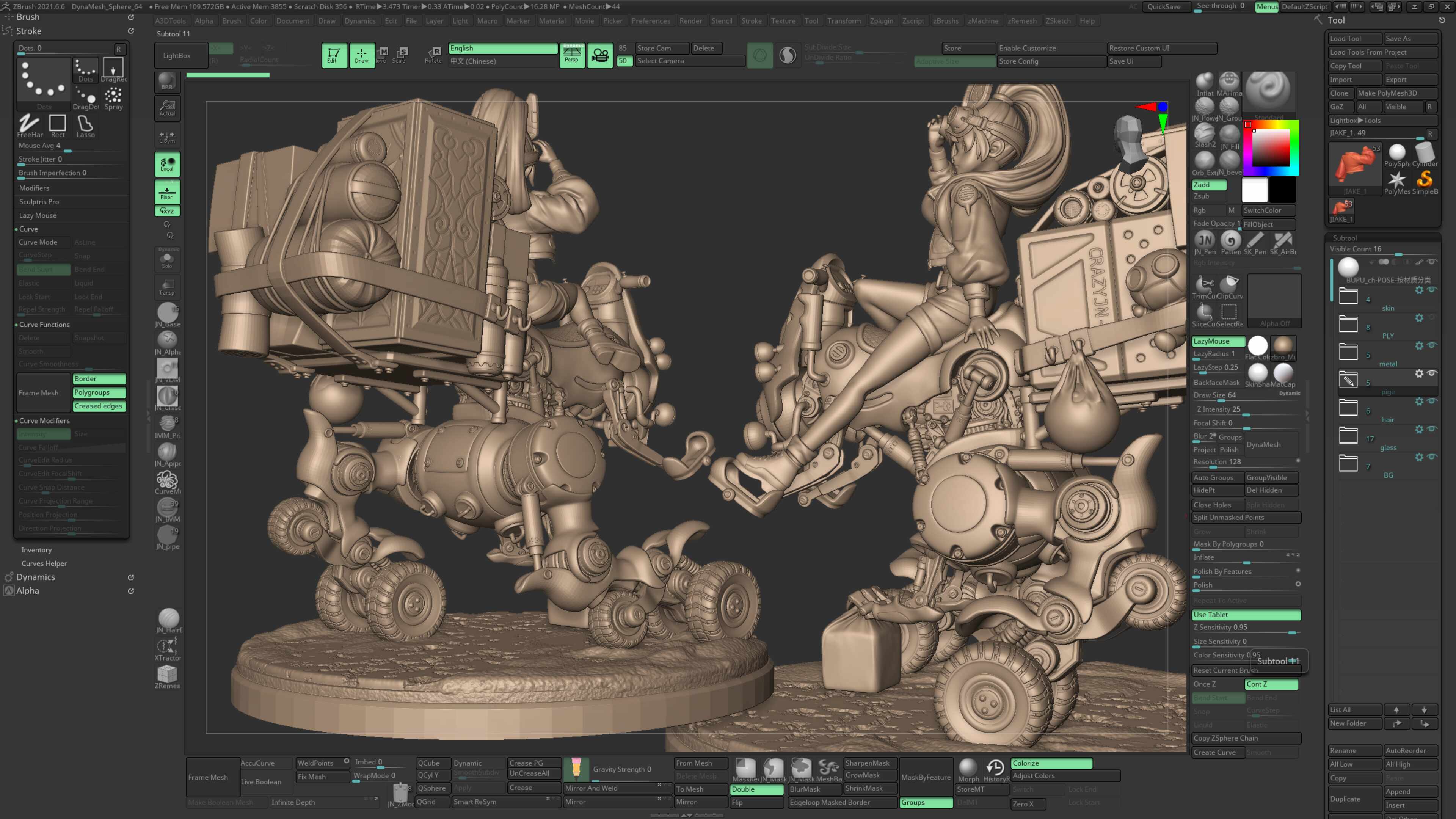Pick the Inflat brush
Screen dimensions: 1456x819
tap(1205, 84)
